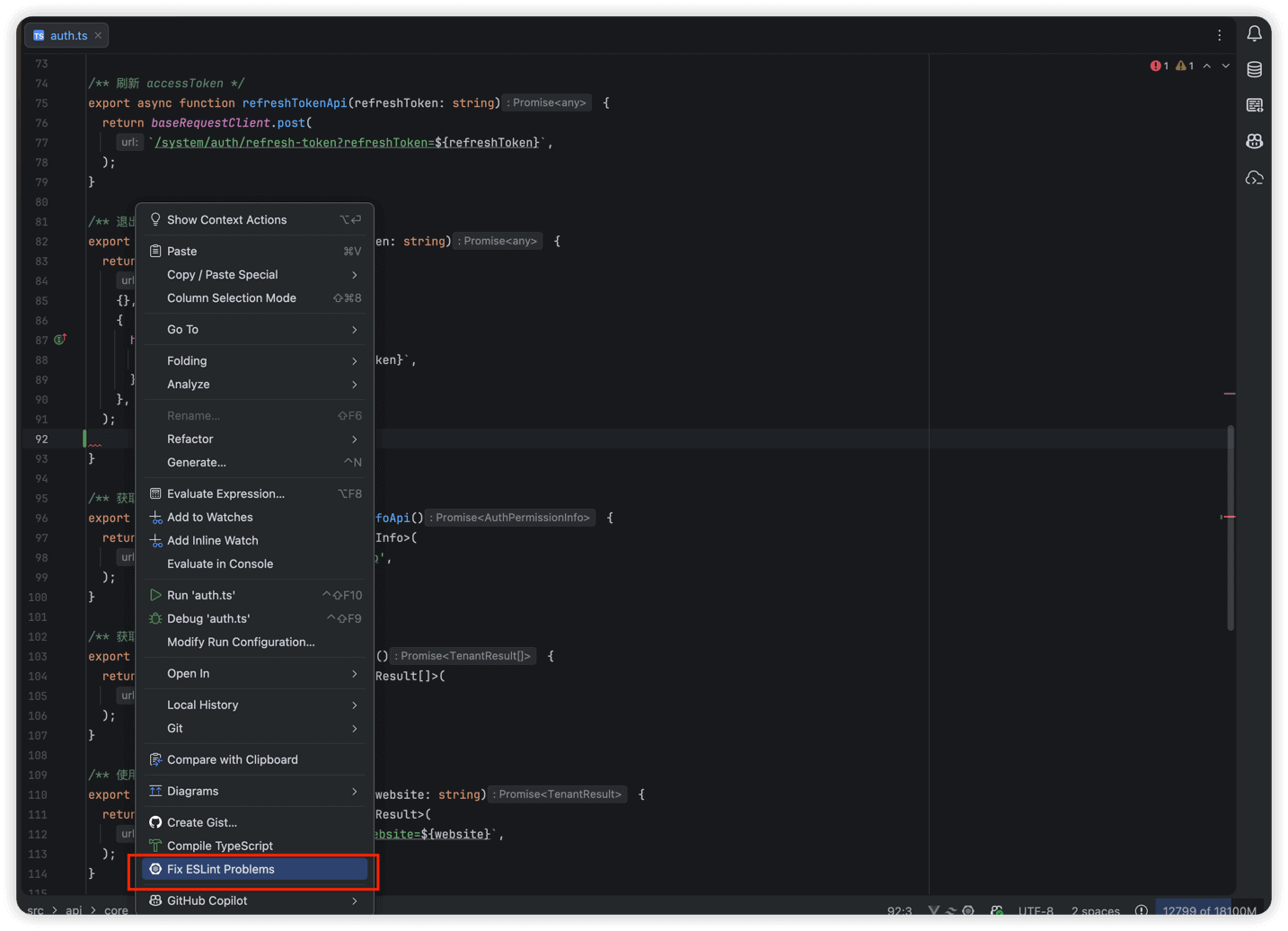Open the Database tool window
This screenshot has height=931, width=1288.
pyautogui.click(x=1254, y=69)
